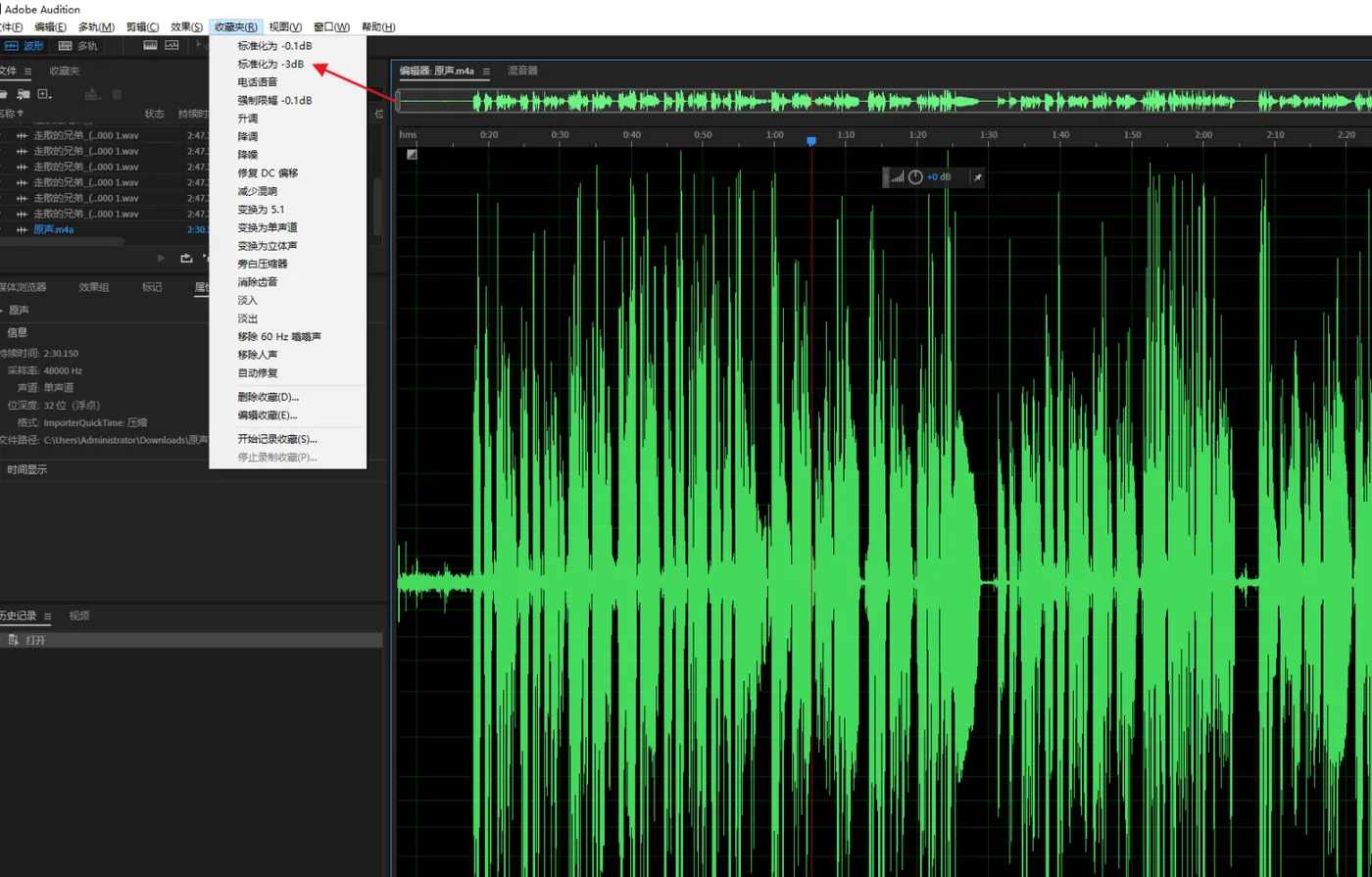The image size is (1372, 877).
Task: Switch to the Mixer (混音器) tab
Action: [x=522, y=71]
